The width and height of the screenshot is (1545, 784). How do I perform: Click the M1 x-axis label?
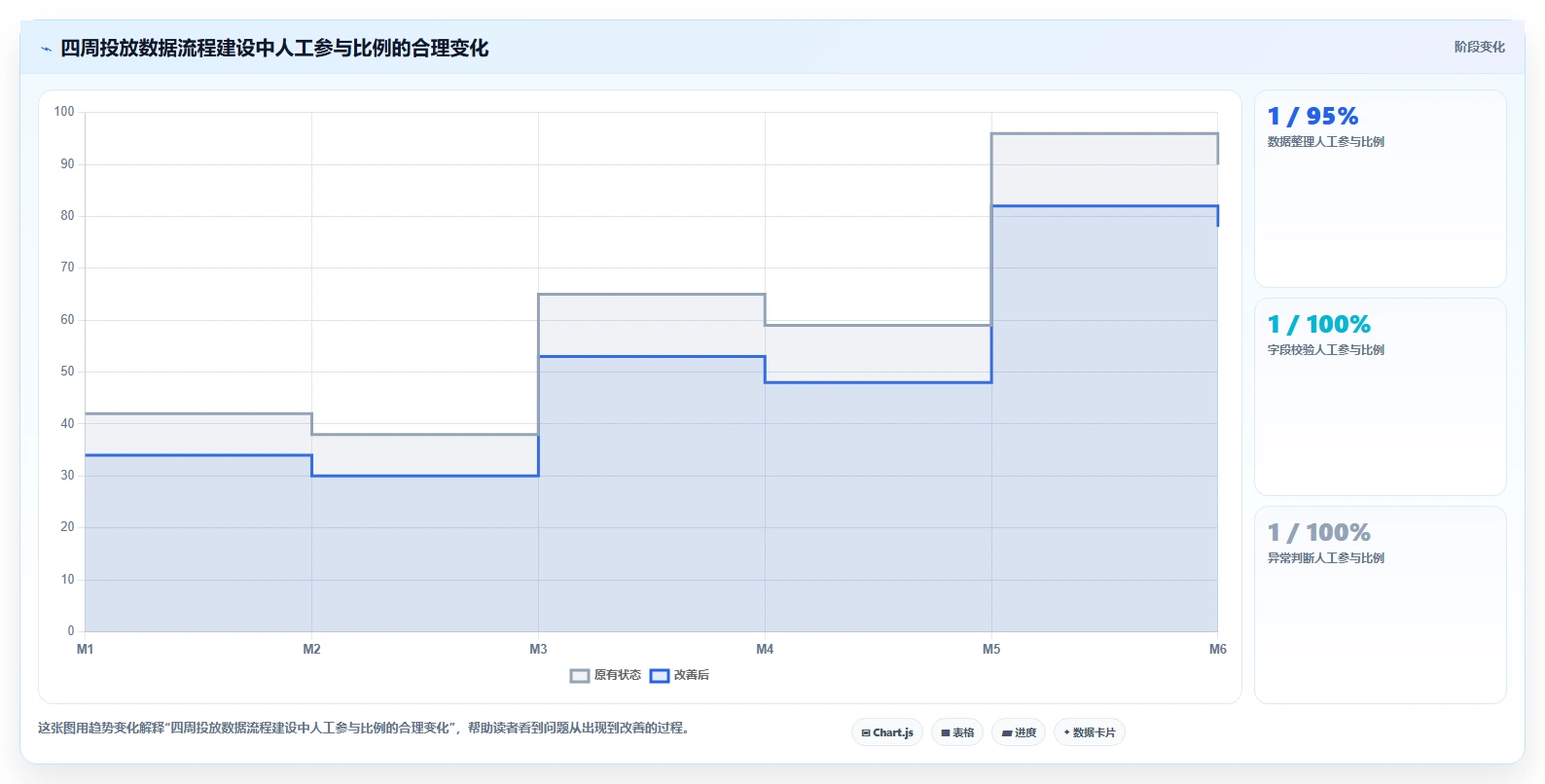[x=85, y=649]
